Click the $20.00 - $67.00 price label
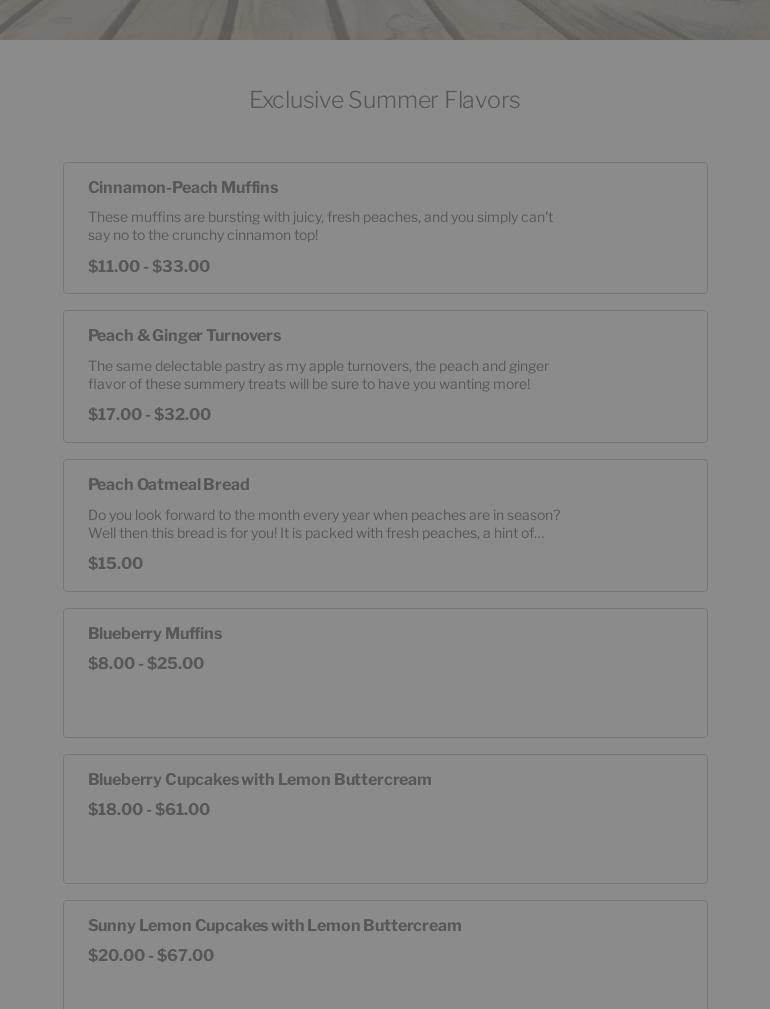 click(x=151, y=955)
